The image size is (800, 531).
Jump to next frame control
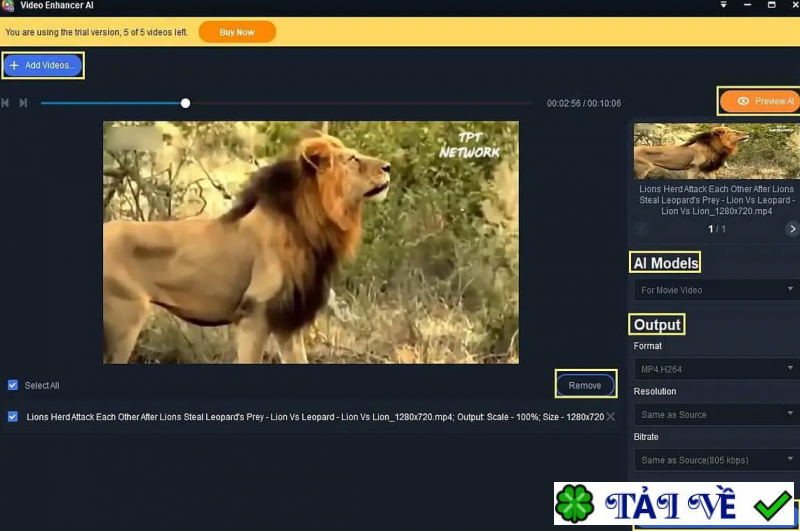pyautogui.click(x=23, y=103)
